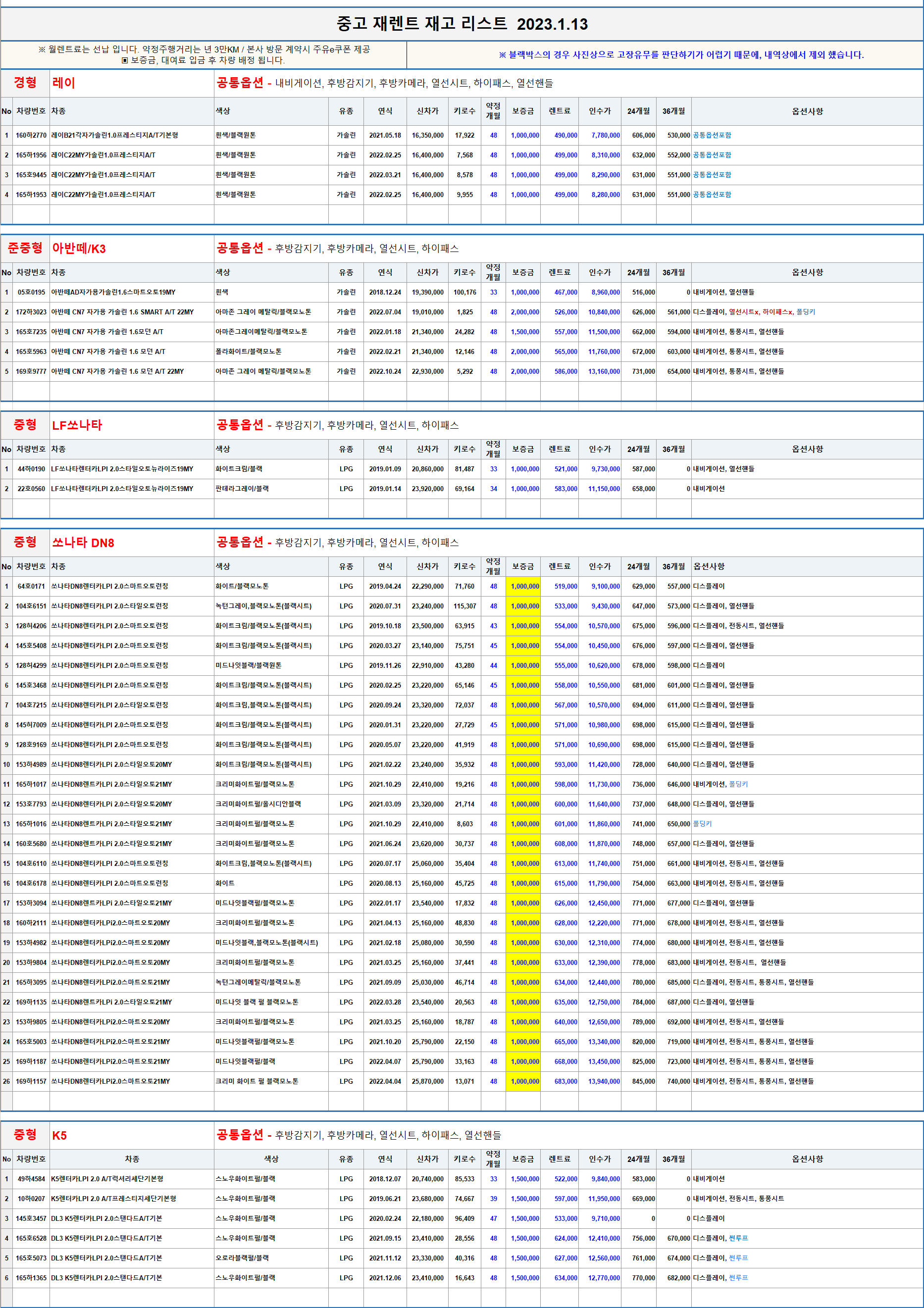Image resolution: width=924 pixels, height=1308 pixels.
Task: Click options text for 172하3023 with 폴딩키
Action: pos(754,312)
